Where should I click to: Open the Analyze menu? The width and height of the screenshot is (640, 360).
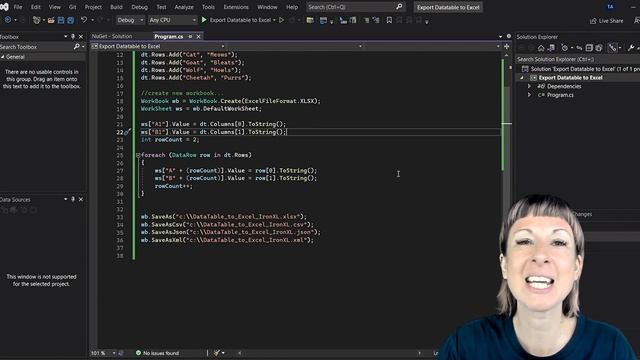(x=184, y=7)
